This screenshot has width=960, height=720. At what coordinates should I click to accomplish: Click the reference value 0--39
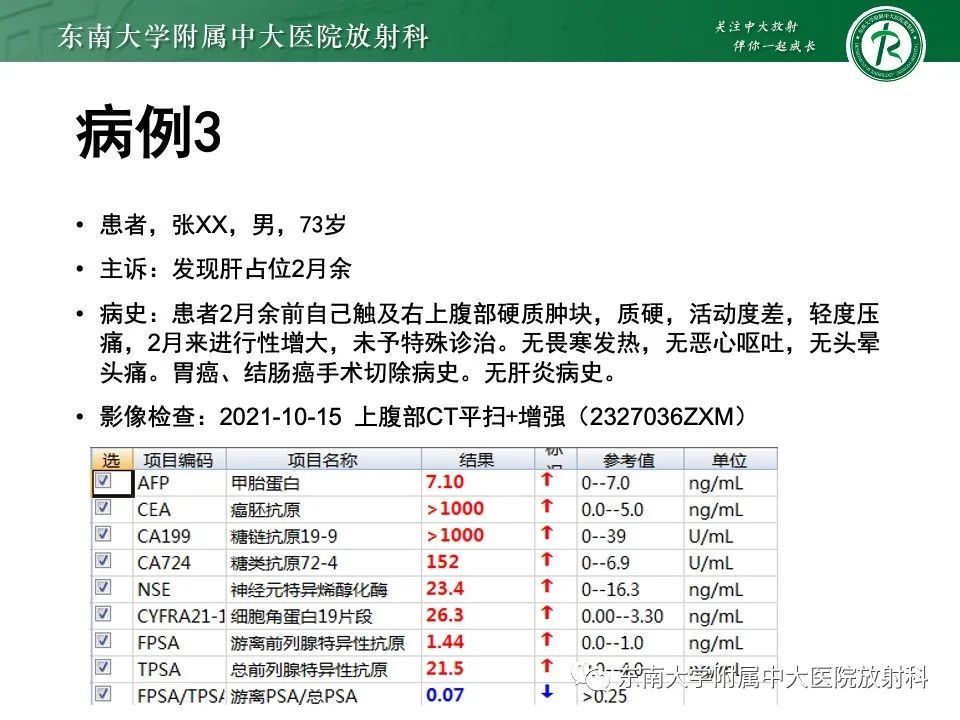(x=603, y=536)
